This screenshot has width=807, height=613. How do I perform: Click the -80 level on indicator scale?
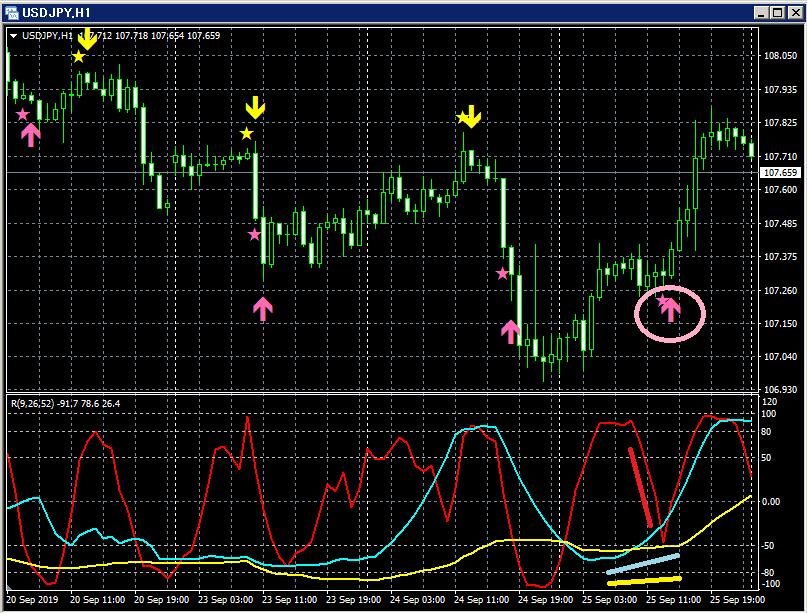click(x=767, y=572)
